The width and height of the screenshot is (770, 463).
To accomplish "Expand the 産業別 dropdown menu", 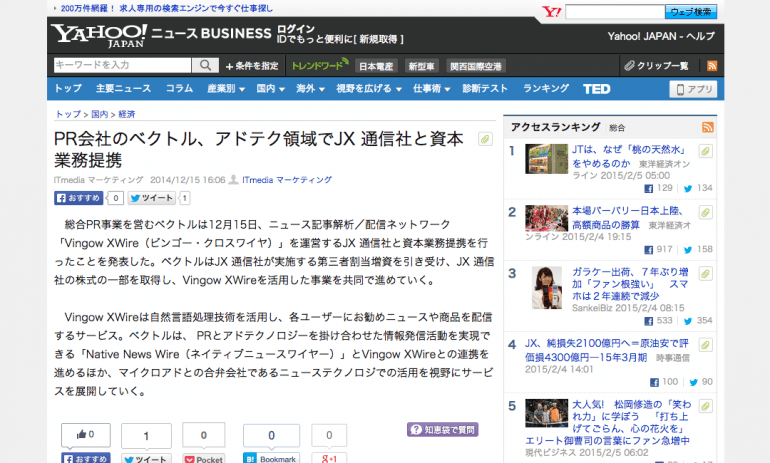I will [x=226, y=89].
